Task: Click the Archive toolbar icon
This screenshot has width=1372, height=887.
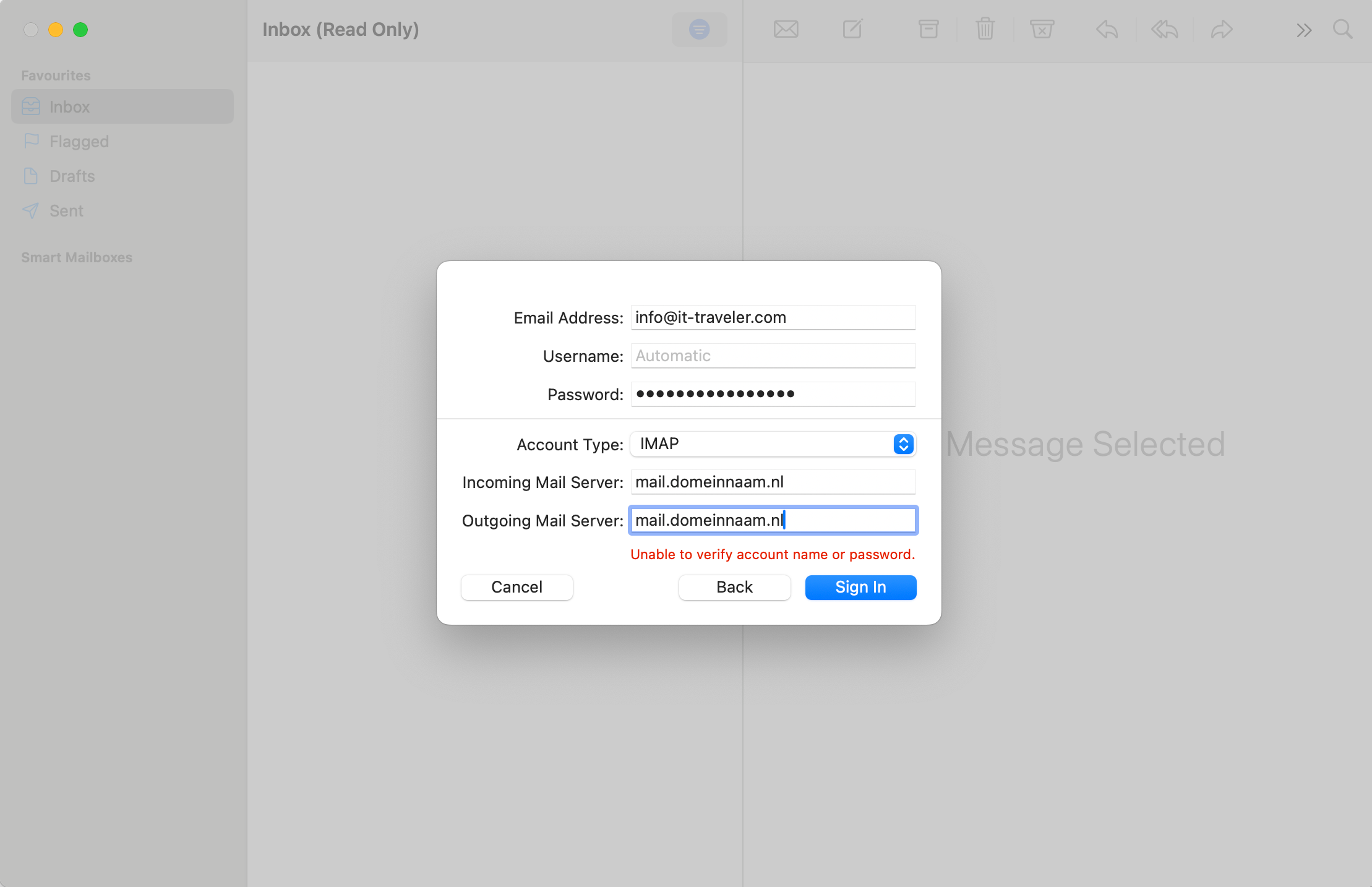Action: click(928, 29)
